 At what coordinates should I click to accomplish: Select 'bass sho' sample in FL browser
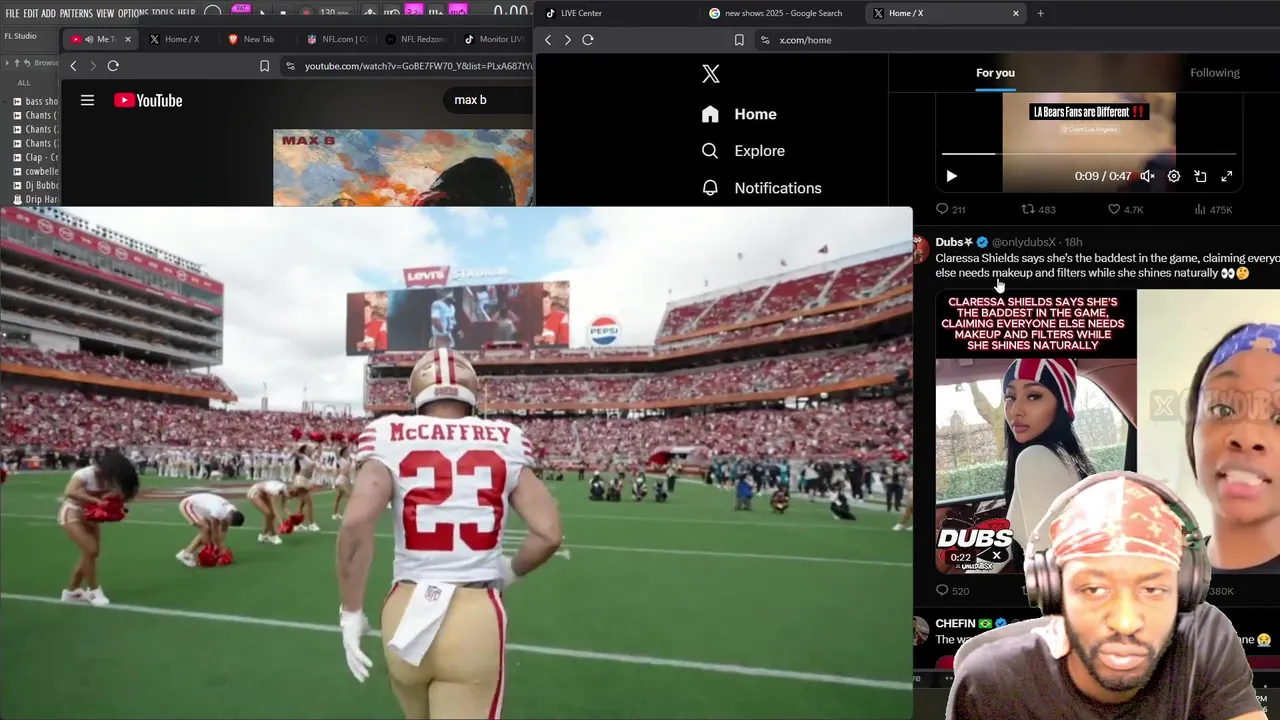[x=34, y=101]
